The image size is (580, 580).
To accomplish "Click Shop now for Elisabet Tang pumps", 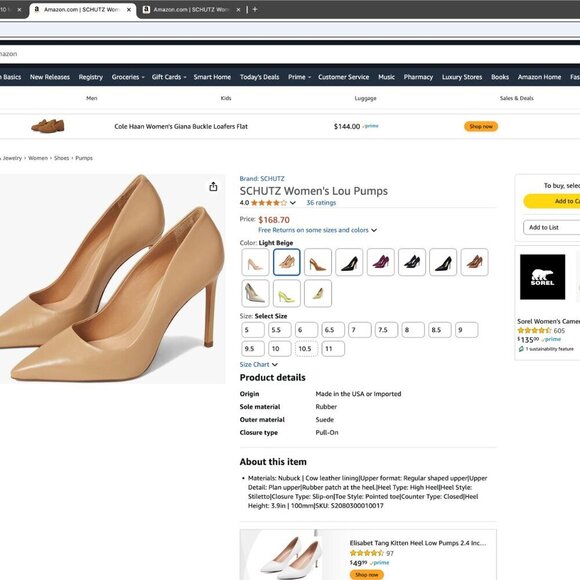I will point(367,575).
